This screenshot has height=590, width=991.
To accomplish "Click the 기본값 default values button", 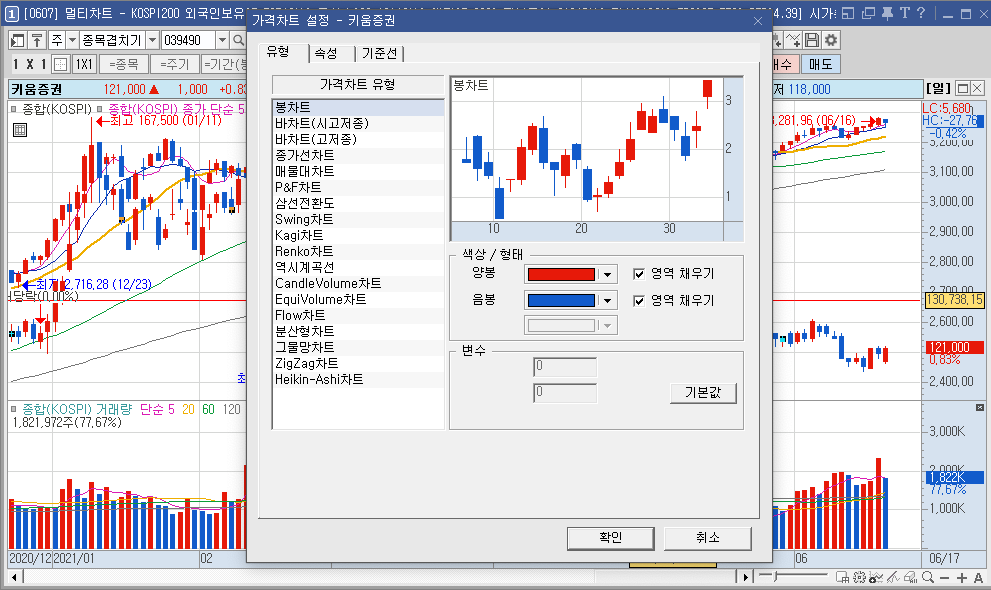I will pos(703,393).
